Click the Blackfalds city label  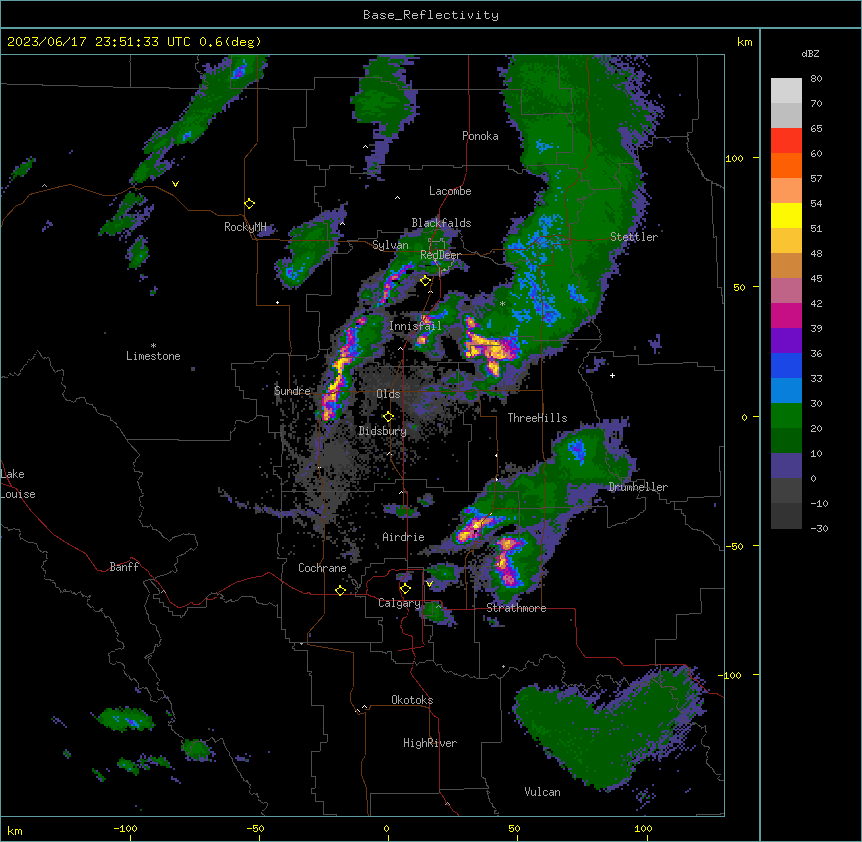click(x=441, y=223)
